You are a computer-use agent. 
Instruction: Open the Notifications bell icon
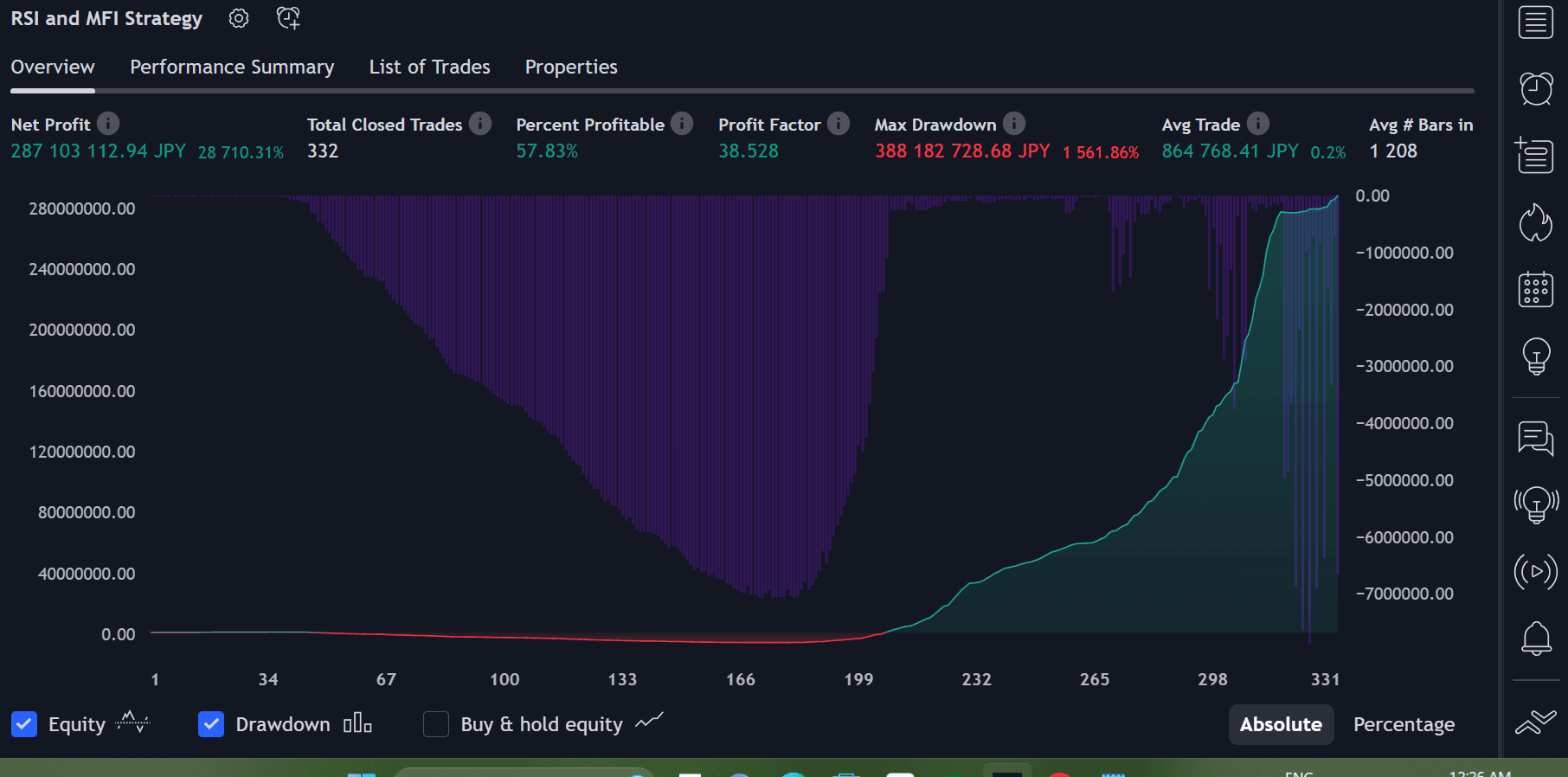(1536, 639)
